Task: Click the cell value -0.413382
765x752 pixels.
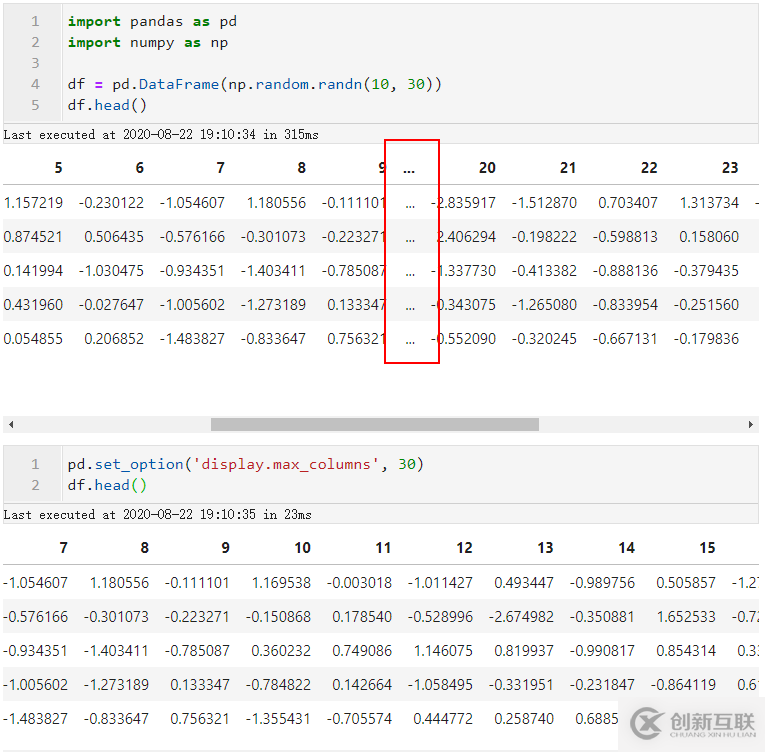Action: [544, 270]
